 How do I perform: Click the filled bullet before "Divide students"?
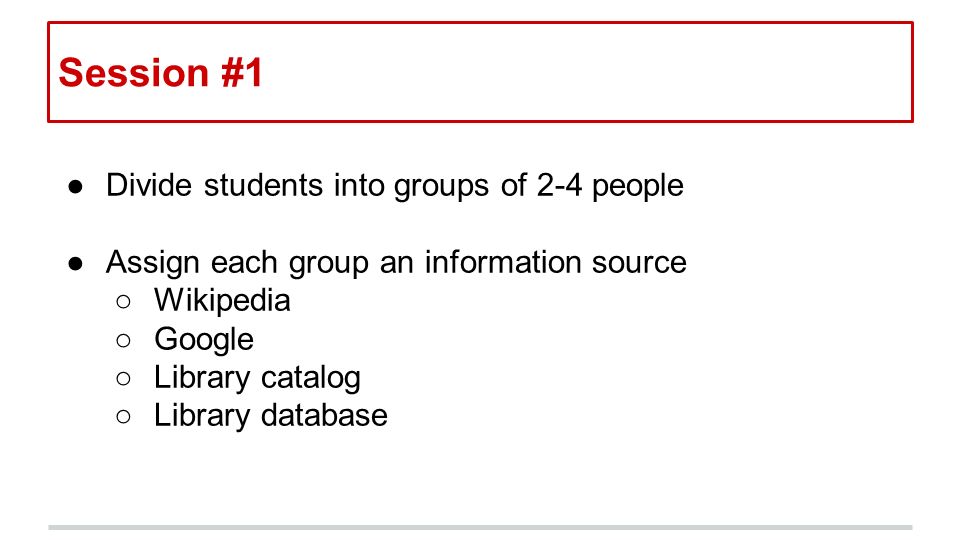pyautogui.click(x=75, y=187)
